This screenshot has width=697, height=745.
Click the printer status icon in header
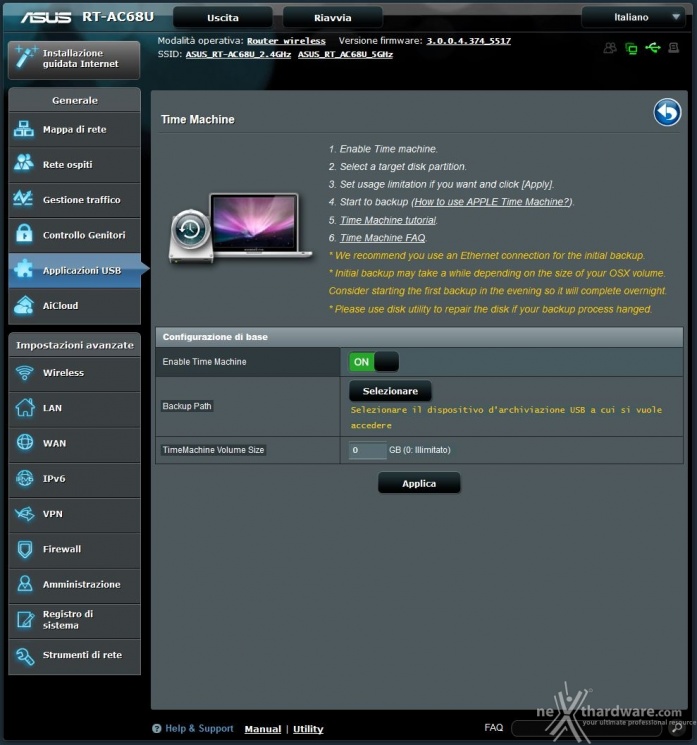point(673,48)
